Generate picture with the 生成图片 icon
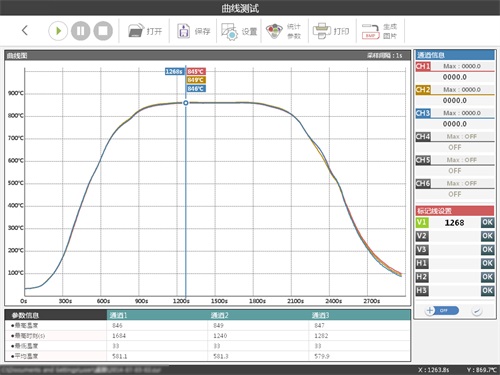 [380, 31]
